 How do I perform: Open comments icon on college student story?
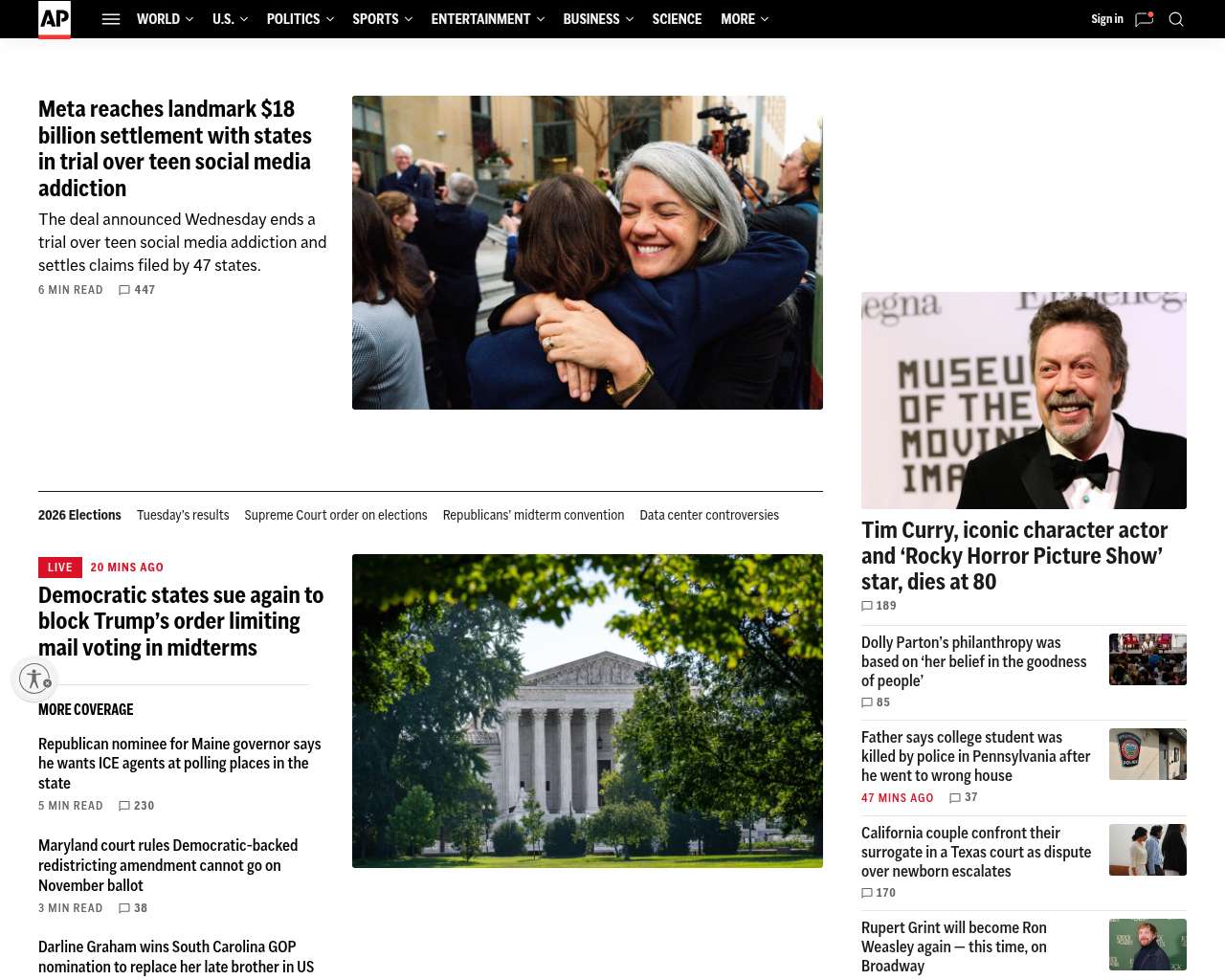click(955, 797)
